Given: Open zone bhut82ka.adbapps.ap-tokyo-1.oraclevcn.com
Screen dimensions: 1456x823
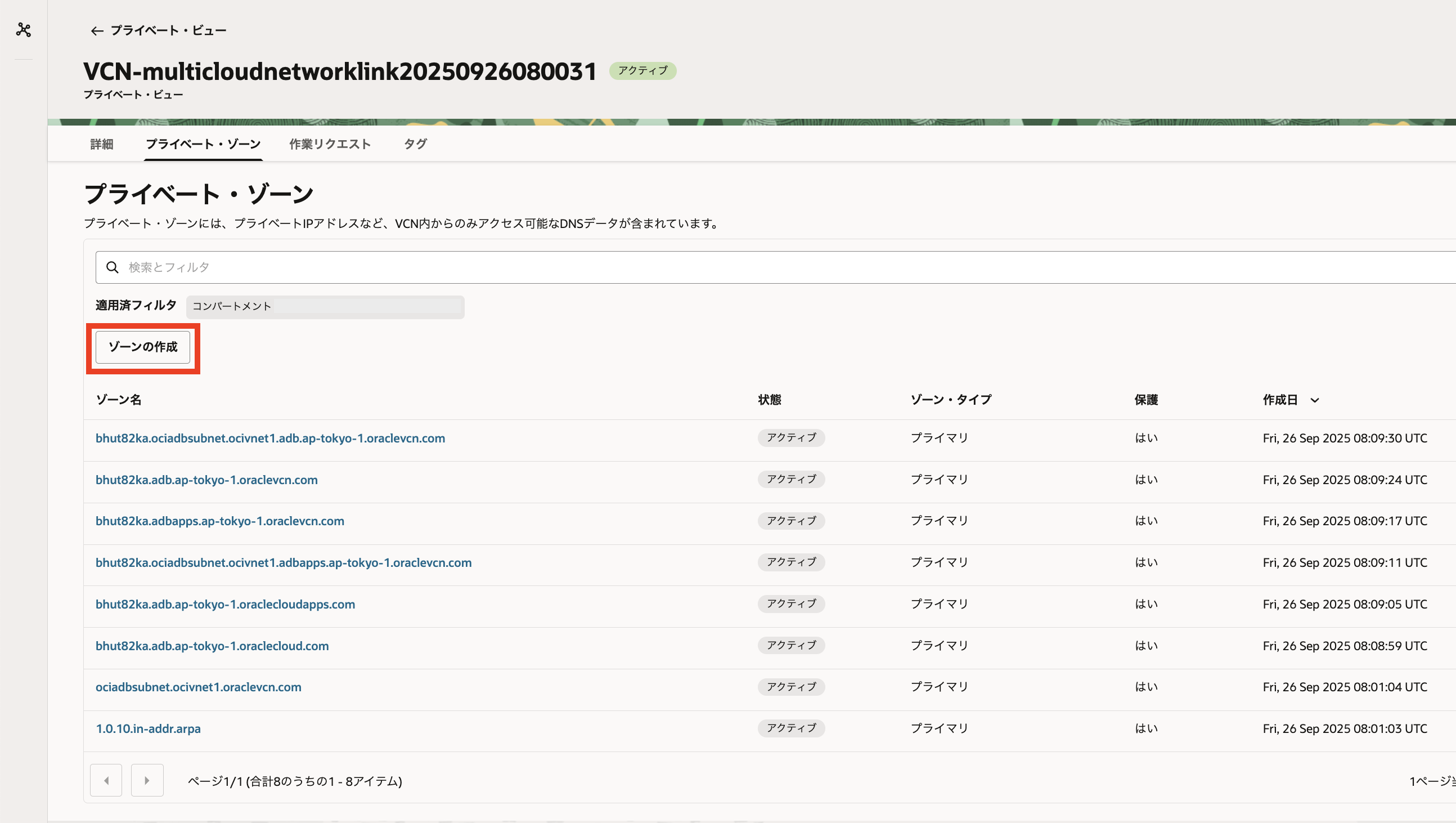Looking at the screenshot, I should click(220, 521).
